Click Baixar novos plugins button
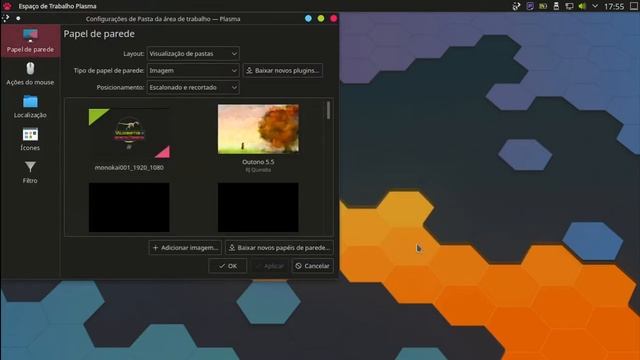Viewport: 640px width, 360px height. [283, 71]
